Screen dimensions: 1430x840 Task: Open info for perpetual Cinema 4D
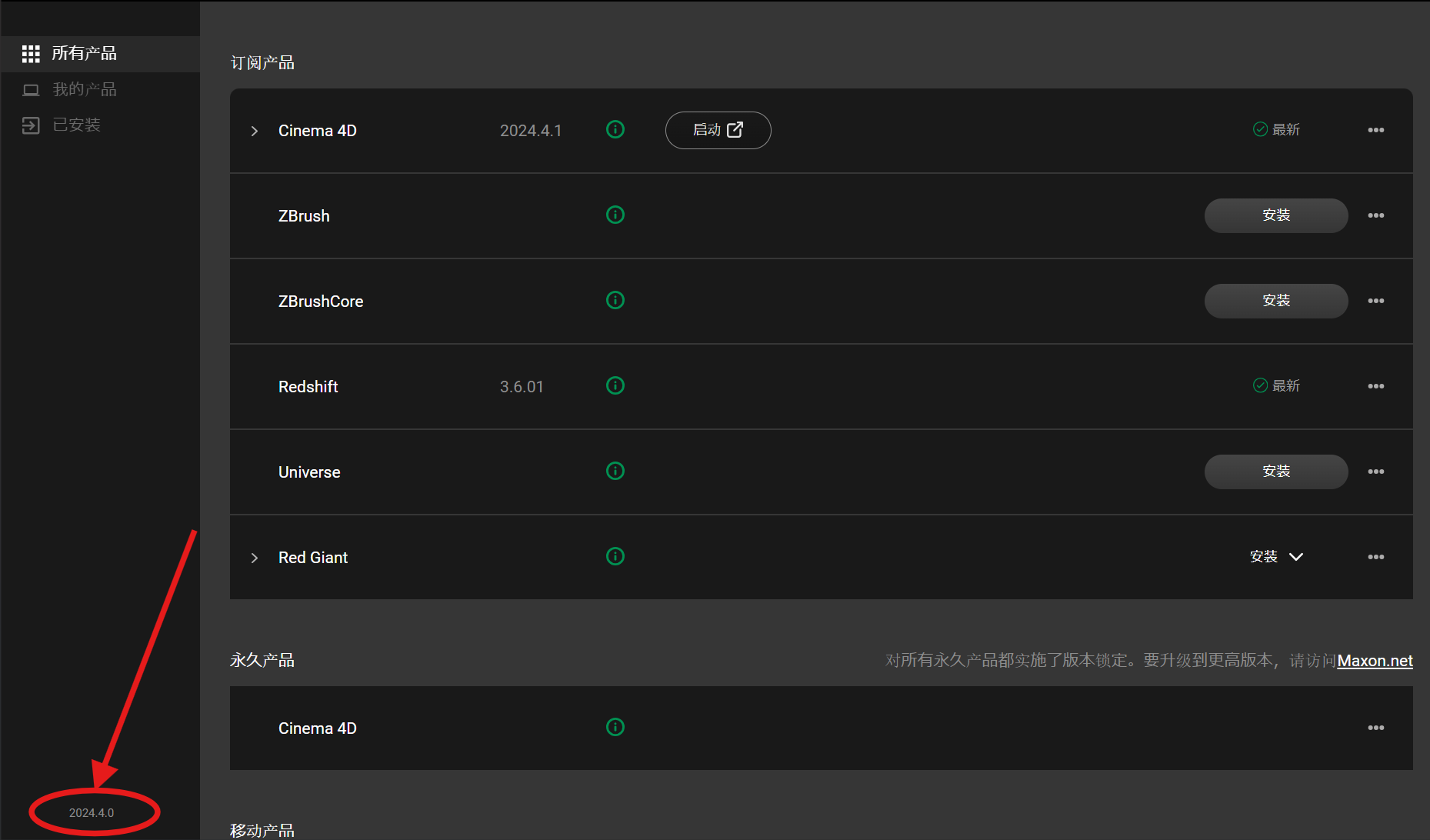click(615, 727)
